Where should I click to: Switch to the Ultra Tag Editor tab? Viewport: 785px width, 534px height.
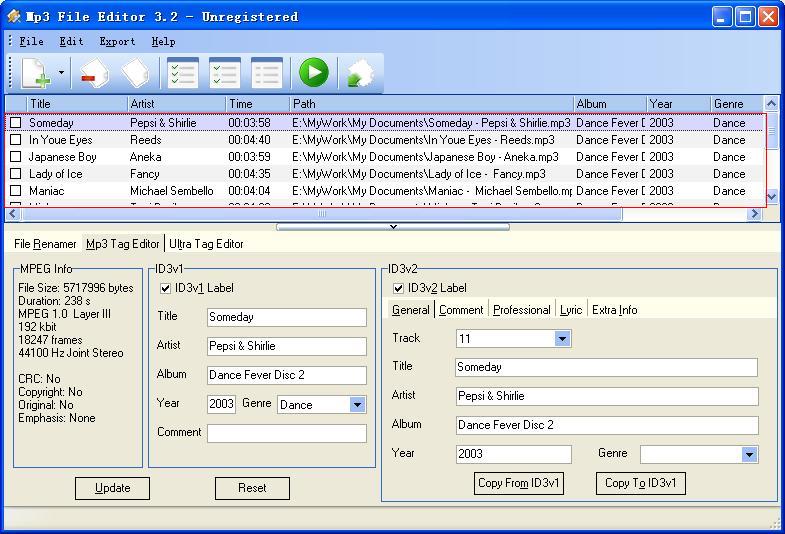coord(206,244)
